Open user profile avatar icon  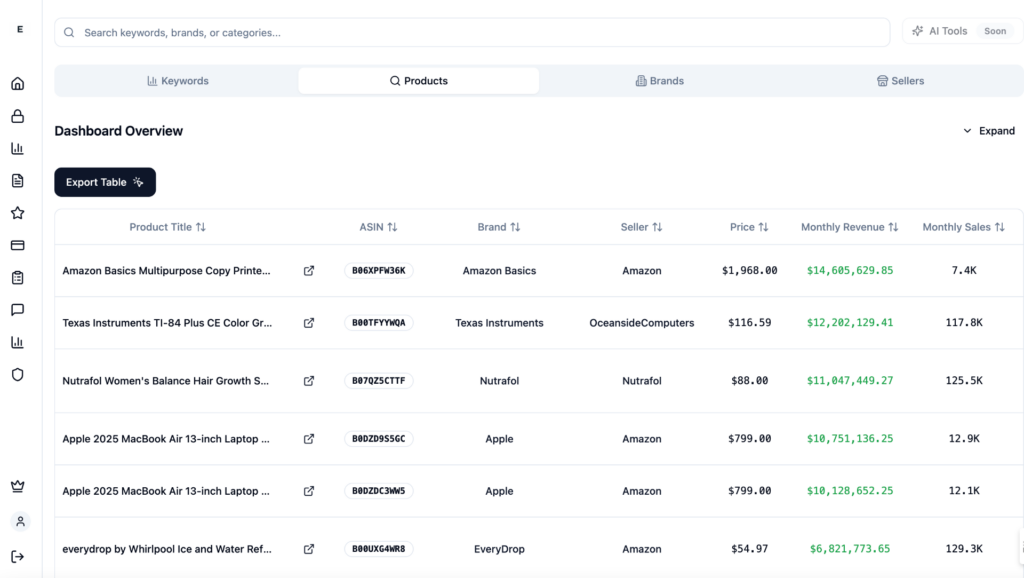tap(20, 522)
